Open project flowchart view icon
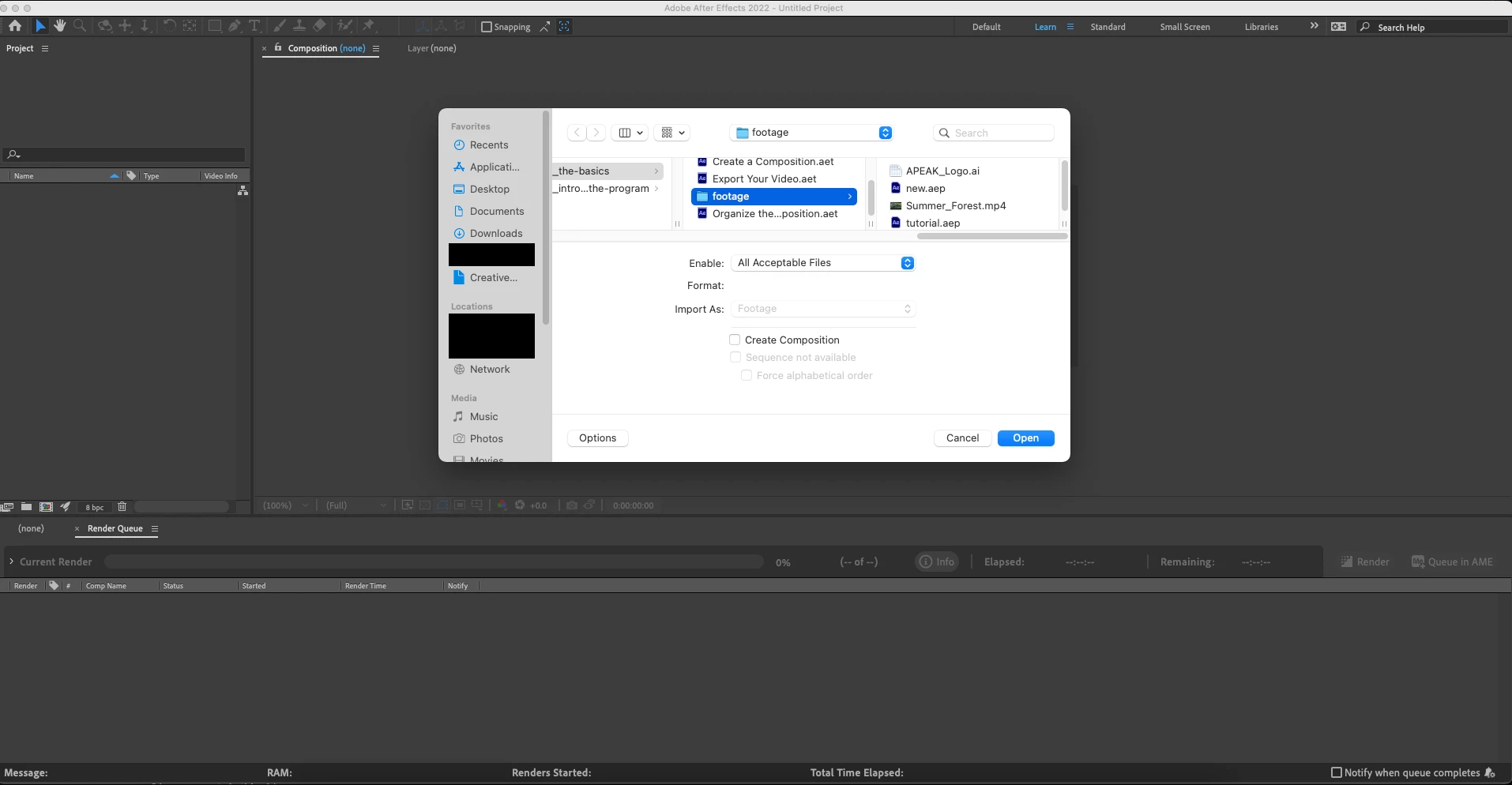 pyautogui.click(x=243, y=191)
